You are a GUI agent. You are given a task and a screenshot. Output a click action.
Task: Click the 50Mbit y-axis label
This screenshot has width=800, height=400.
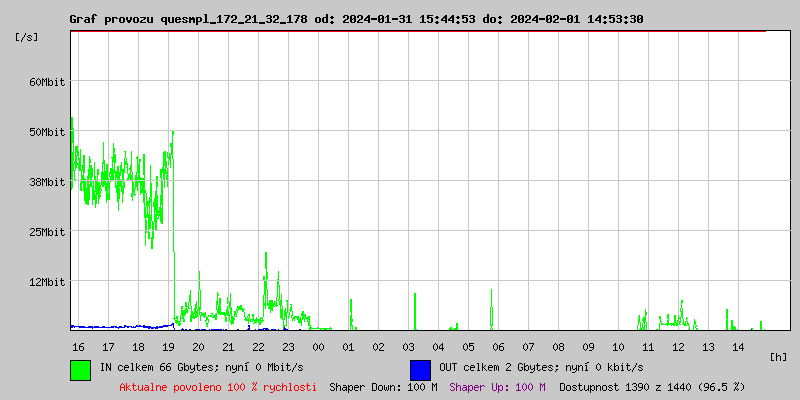click(46, 131)
